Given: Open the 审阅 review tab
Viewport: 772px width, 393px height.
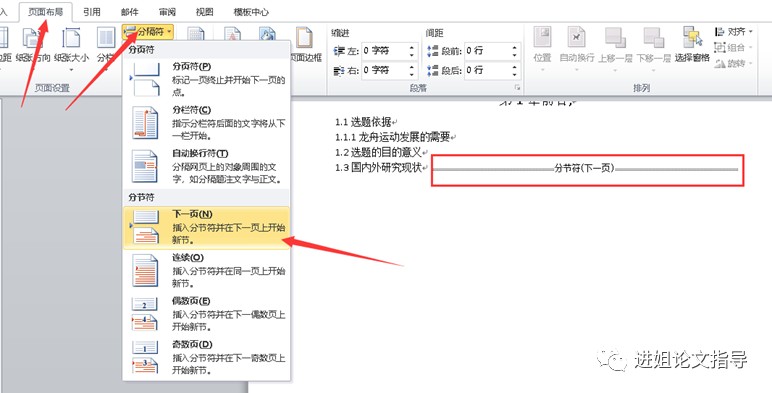Looking at the screenshot, I should click(x=167, y=12).
